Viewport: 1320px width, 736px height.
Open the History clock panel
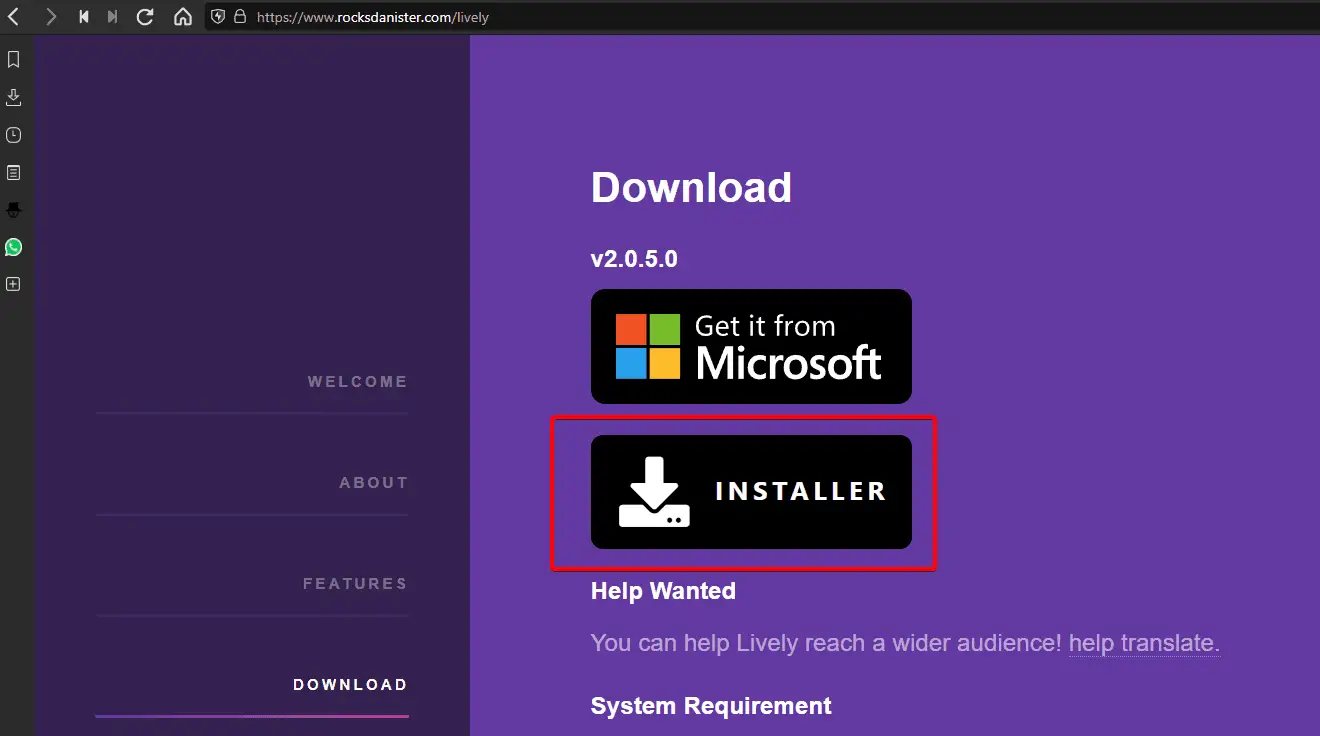[13, 135]
